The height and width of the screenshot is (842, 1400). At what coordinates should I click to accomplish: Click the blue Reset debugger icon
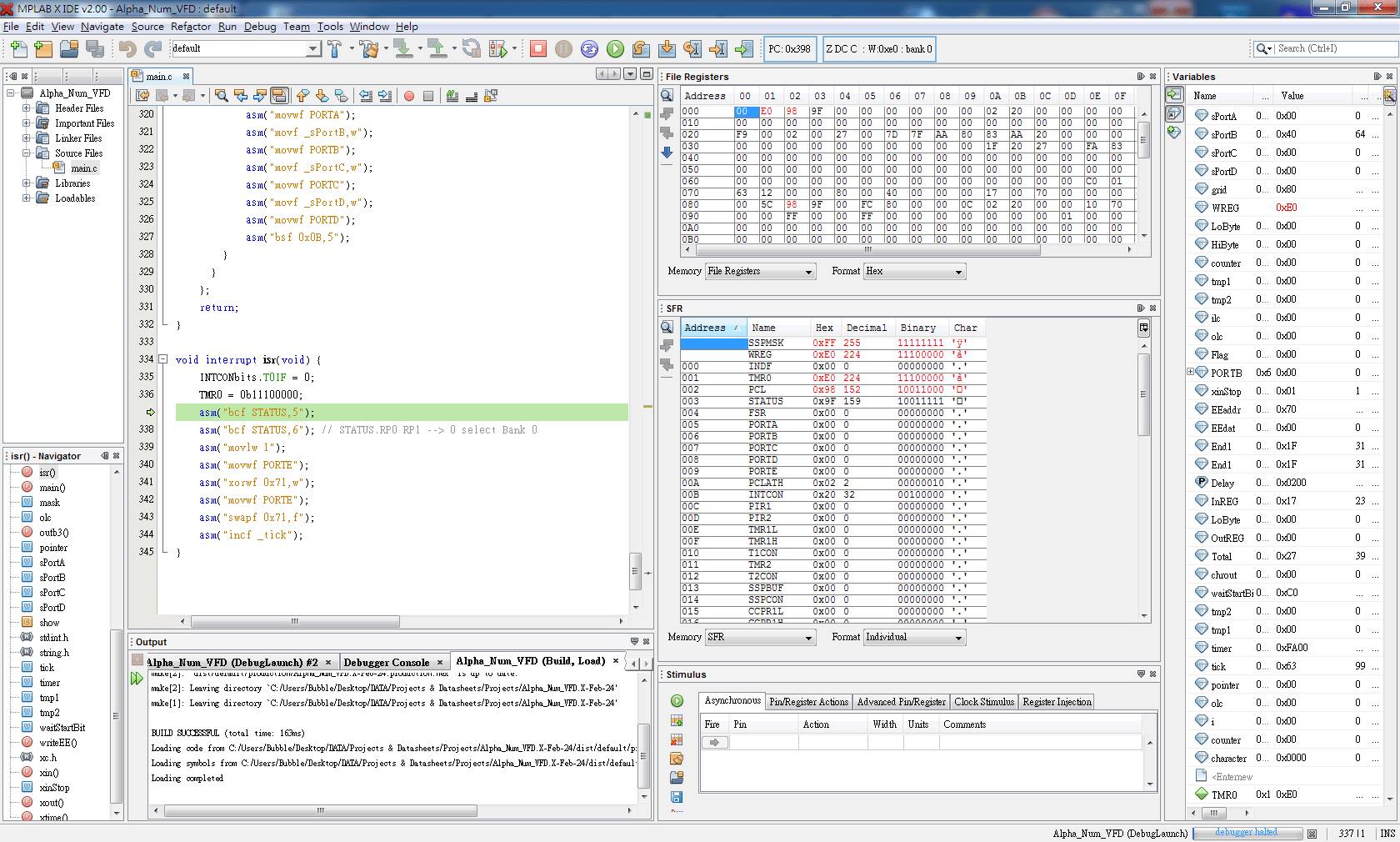[589, 48]
